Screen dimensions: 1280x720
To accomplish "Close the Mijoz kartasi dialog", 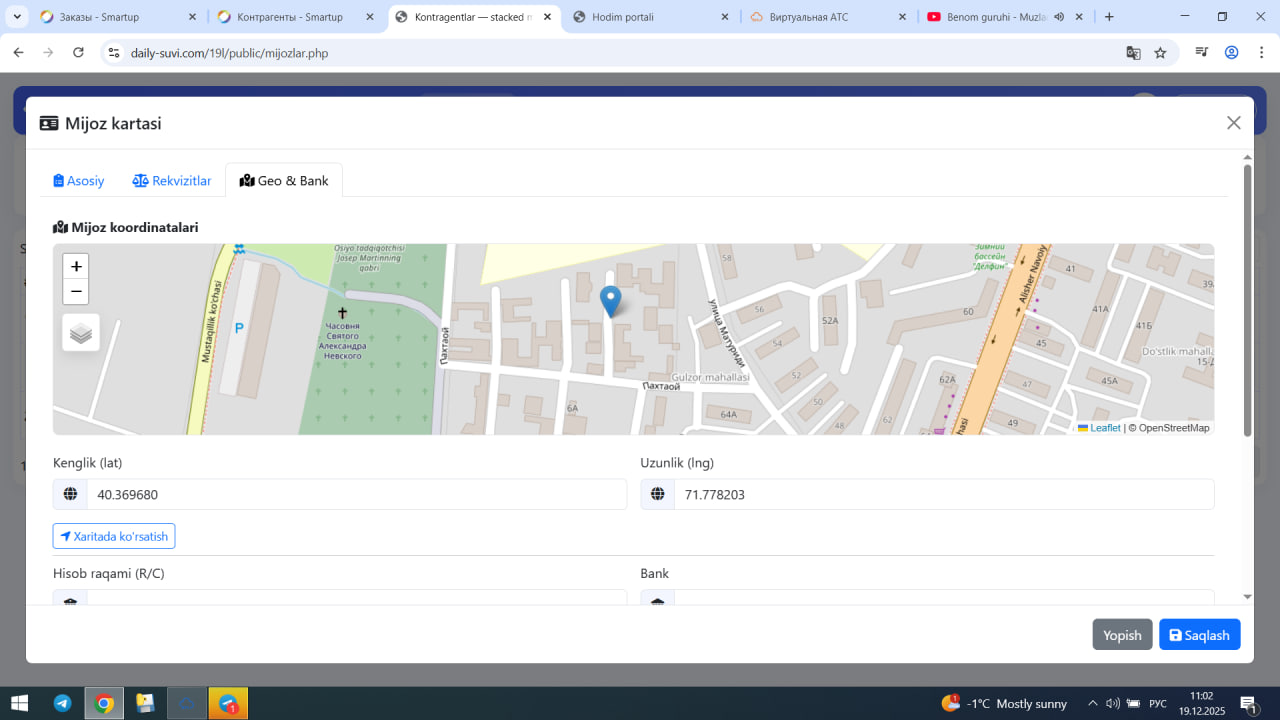I will click(x=1233, y=123).
